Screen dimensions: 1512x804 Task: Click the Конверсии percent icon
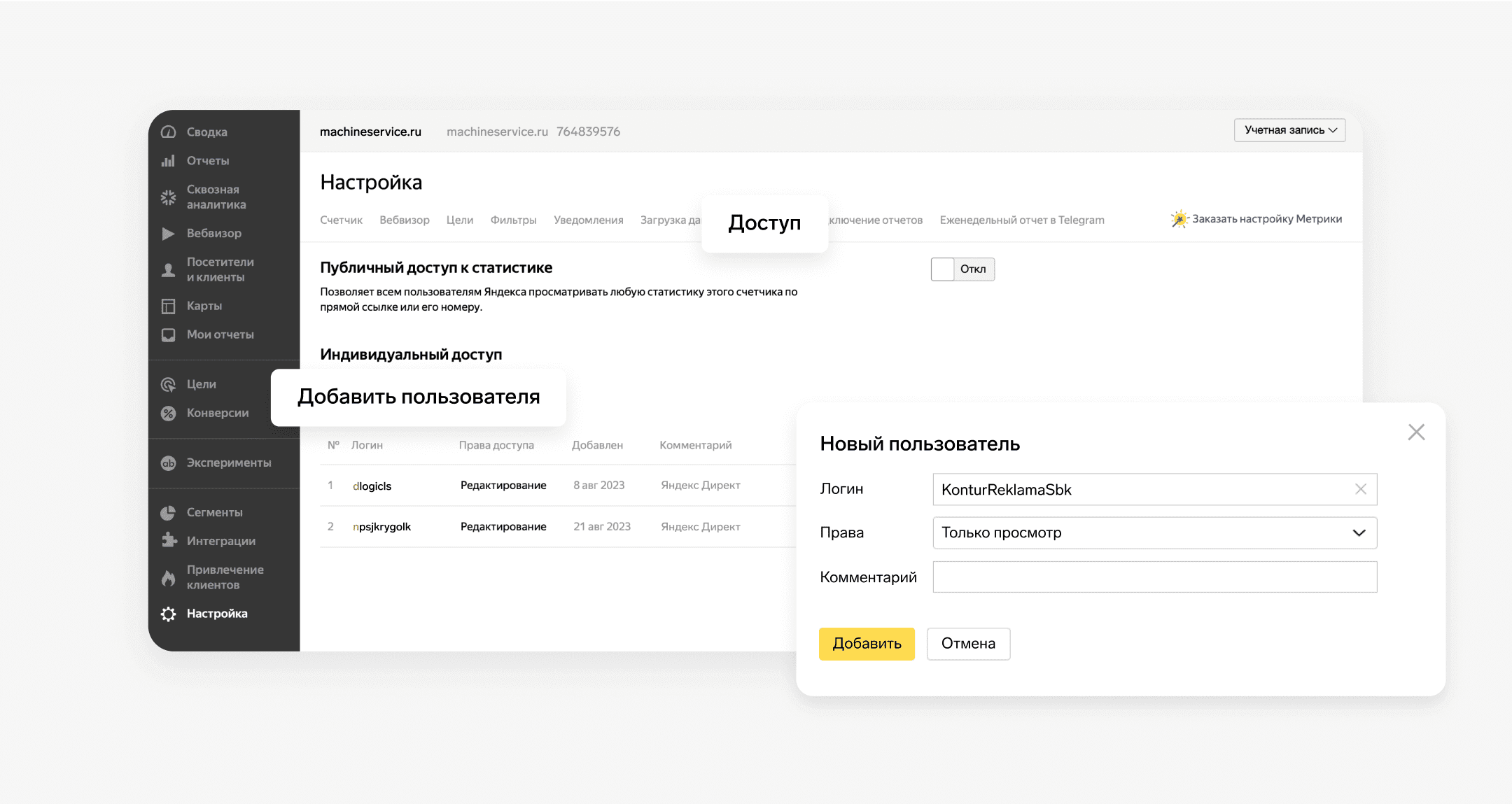coord(168,414)
